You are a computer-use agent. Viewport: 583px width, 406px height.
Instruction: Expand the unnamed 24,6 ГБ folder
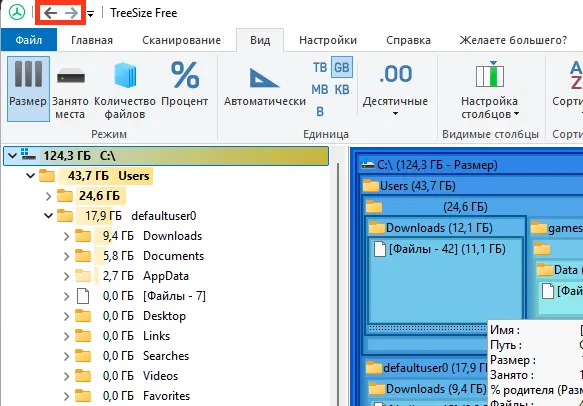[48, 196]
